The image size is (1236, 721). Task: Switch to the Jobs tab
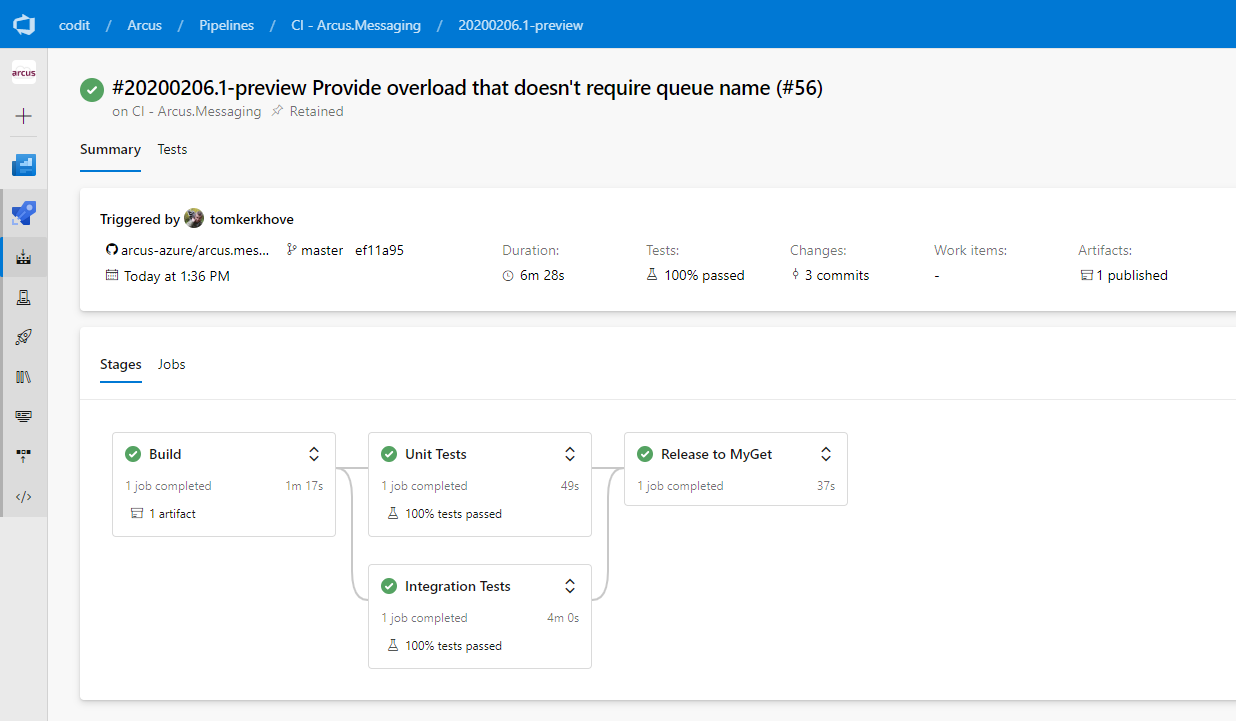(172, 364)
